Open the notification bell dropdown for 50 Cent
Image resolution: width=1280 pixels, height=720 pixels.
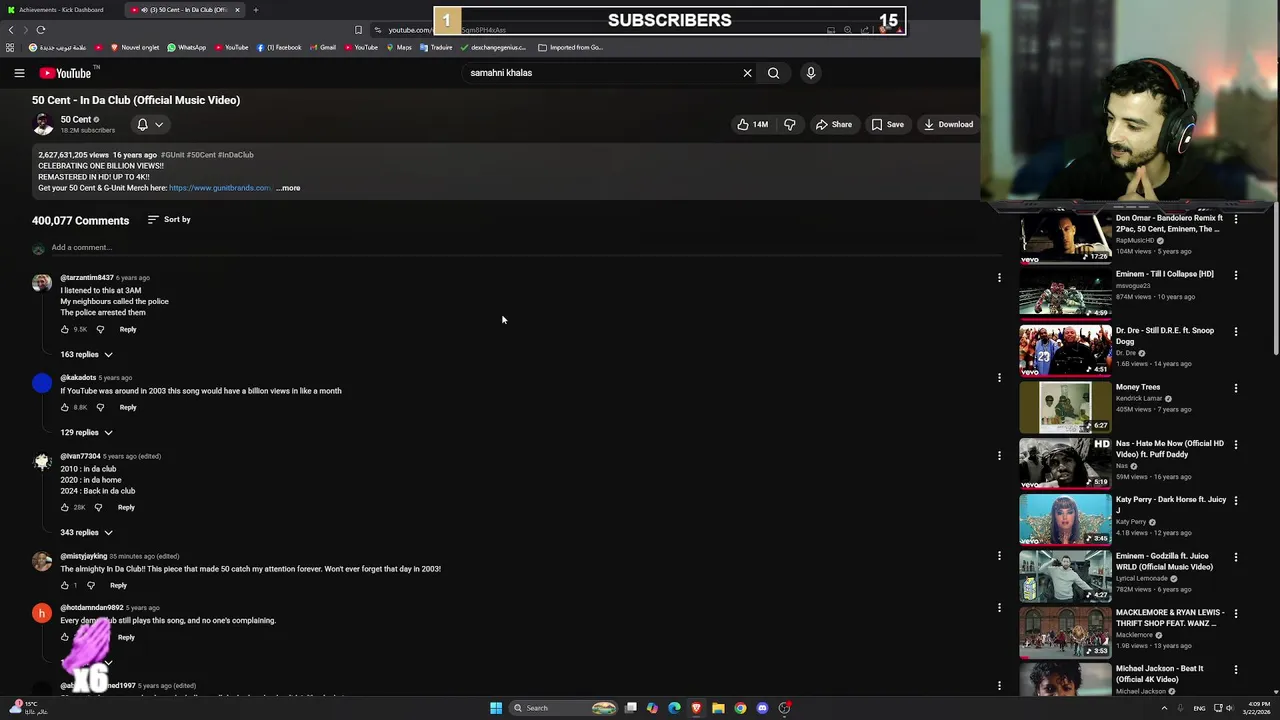click(x=150, y=125)
